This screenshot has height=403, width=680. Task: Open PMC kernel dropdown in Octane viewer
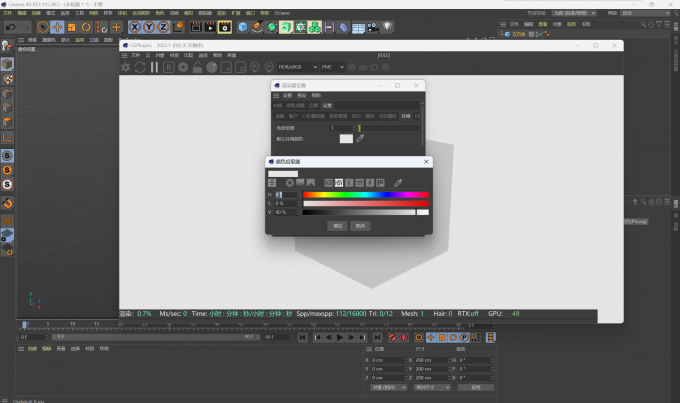[x=333, y=67]
